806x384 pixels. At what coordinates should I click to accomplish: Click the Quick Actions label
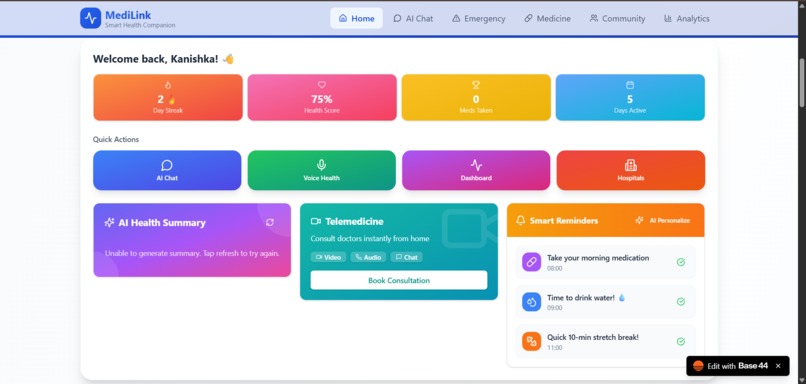pos(116,139)
